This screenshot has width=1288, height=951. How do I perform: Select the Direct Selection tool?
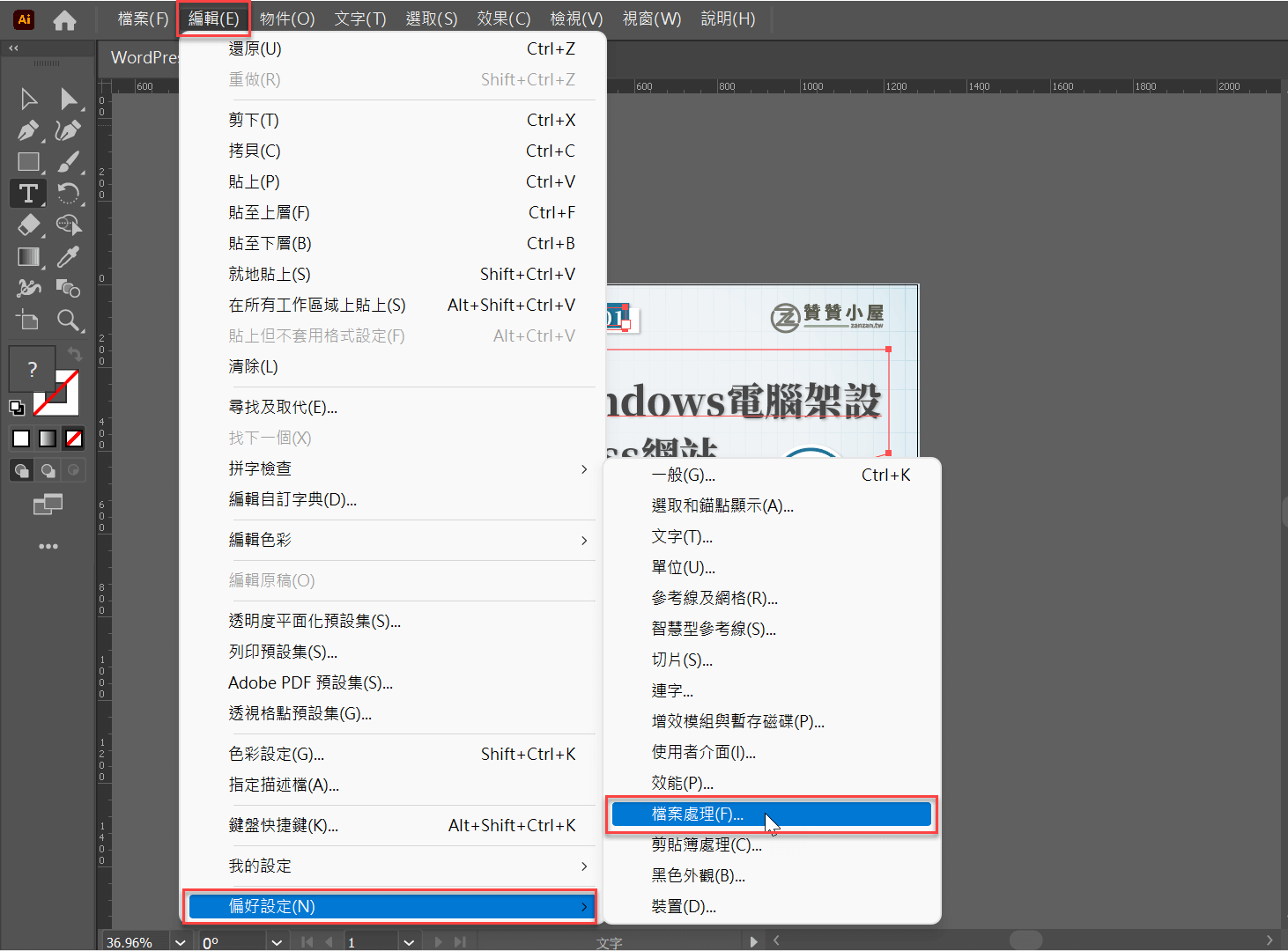(x=68, y=99)
